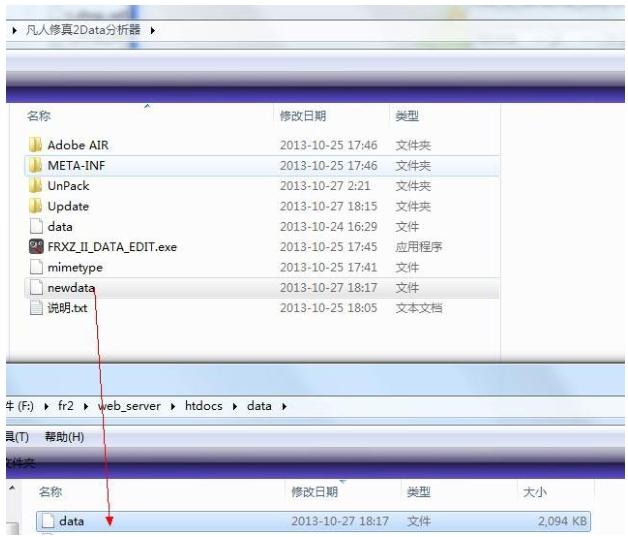Select the Update folder name
The width and height of the screenshot is (628, 537).
coord(68,206)
